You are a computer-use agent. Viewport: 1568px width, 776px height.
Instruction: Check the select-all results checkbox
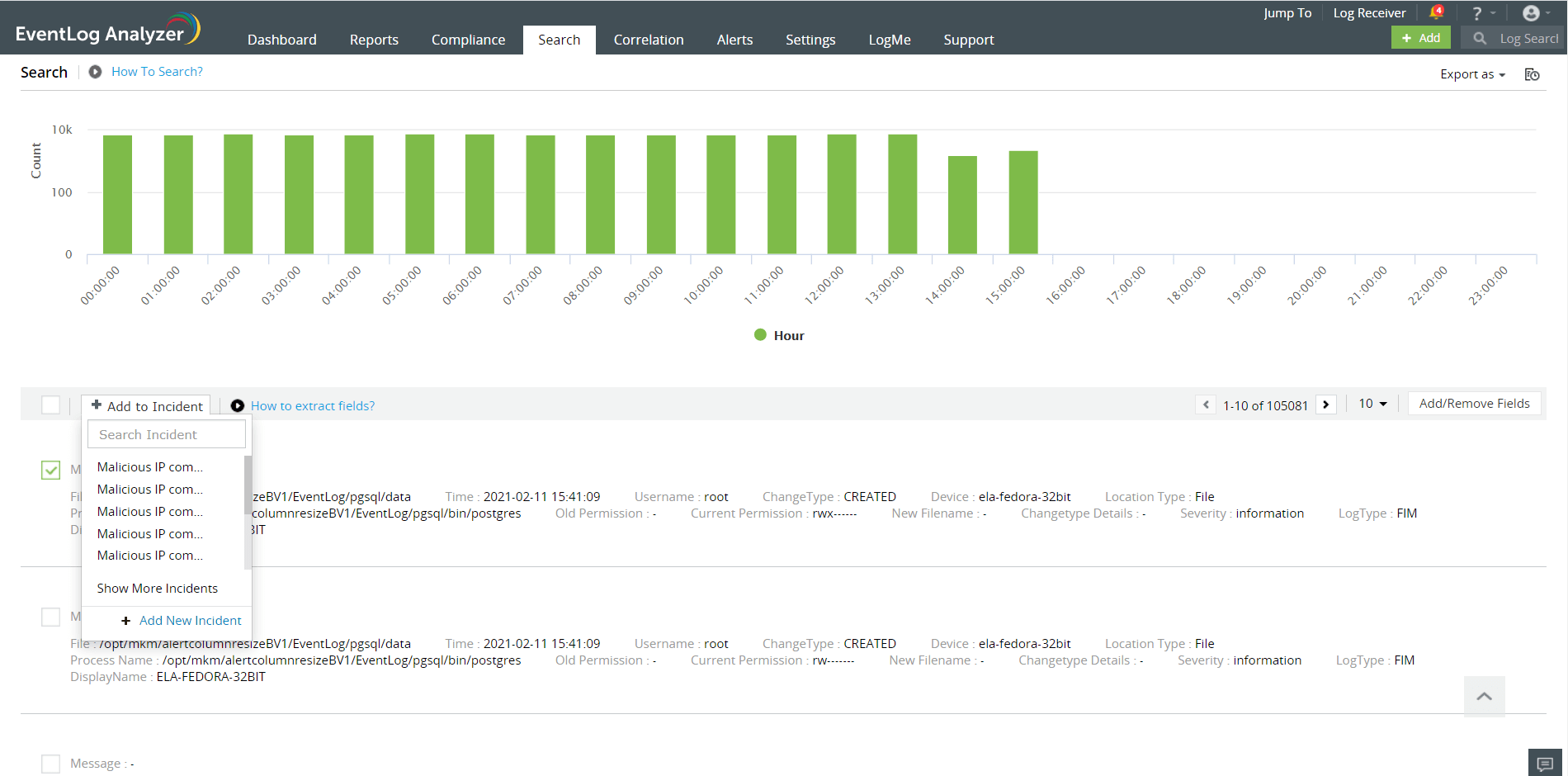pos(50,405)
